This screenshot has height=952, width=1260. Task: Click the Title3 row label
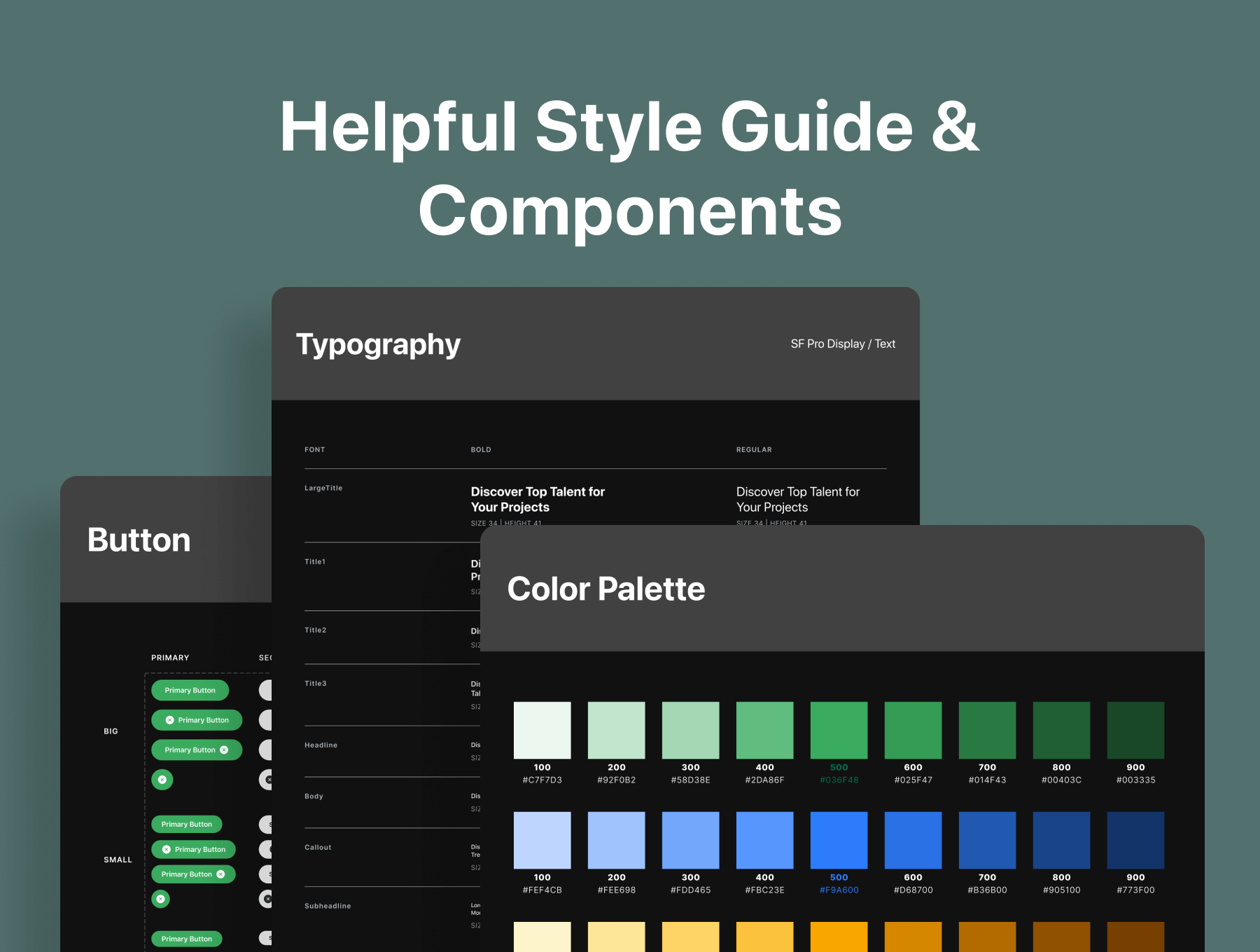pyautogui.click(x=316, y=683)
